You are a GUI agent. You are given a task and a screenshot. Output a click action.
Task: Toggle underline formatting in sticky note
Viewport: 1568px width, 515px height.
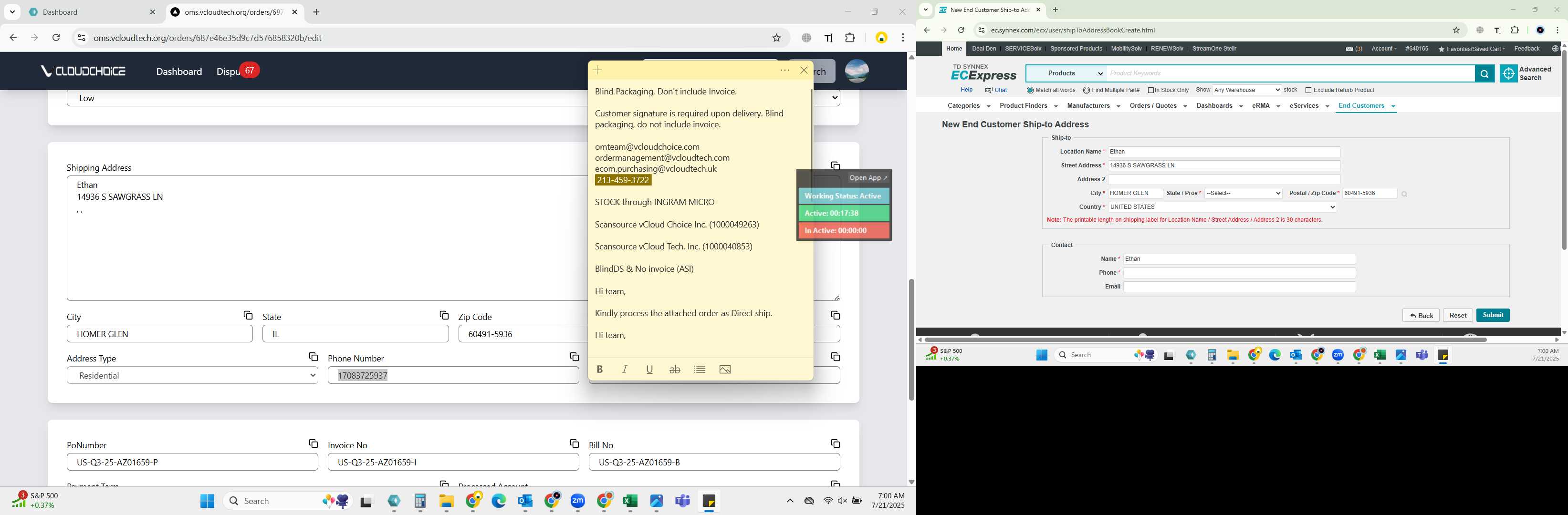[x=649, y=369]
